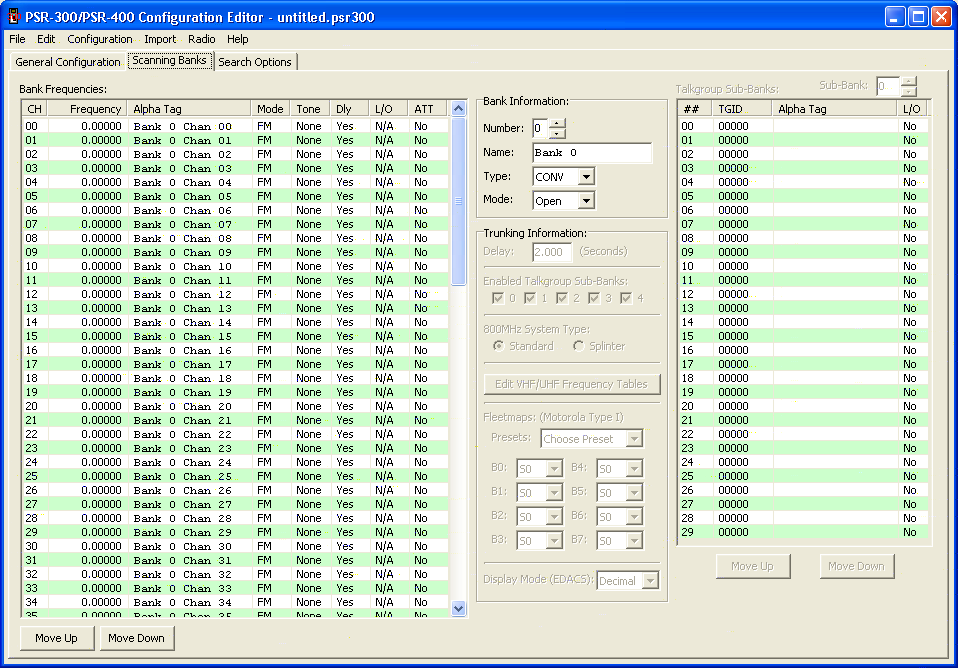Increase the bank Number spinner value
958x668 pixels.
pos(557,123)
